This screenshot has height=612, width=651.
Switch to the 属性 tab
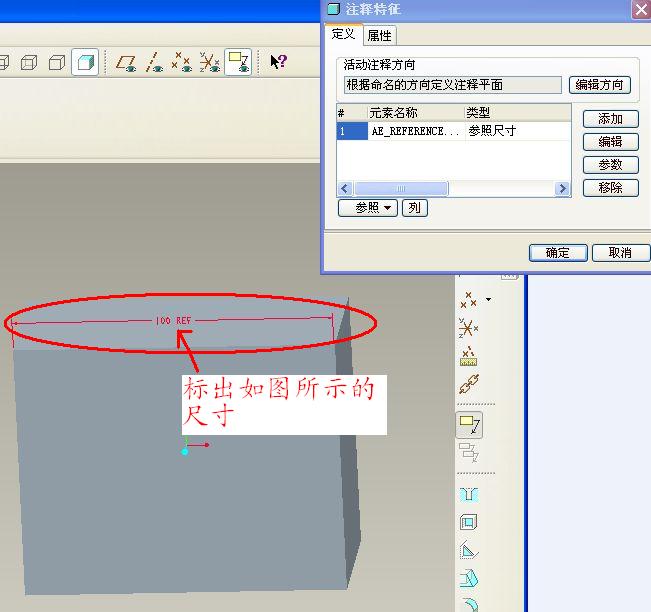coord(379,35)
